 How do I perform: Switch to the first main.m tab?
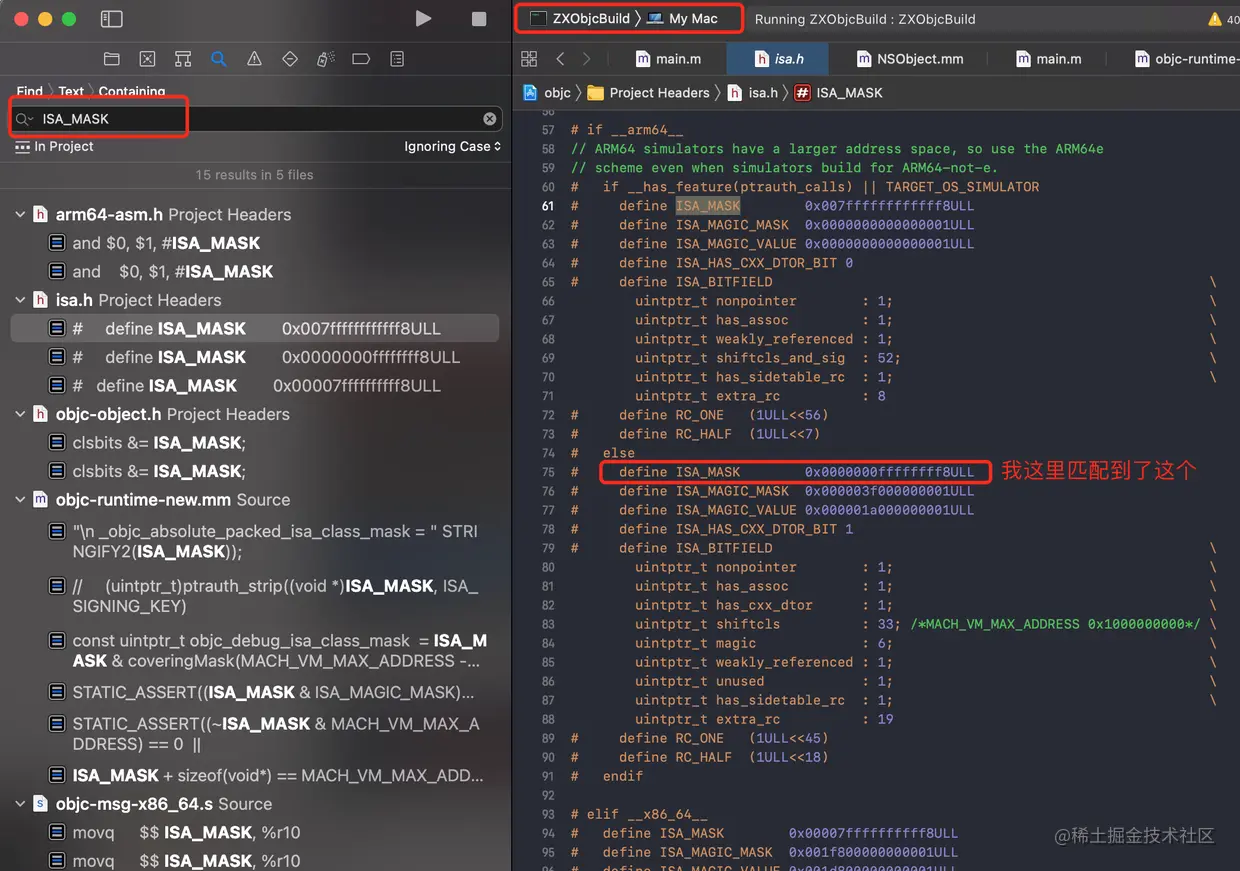click(x=668, y=59)
